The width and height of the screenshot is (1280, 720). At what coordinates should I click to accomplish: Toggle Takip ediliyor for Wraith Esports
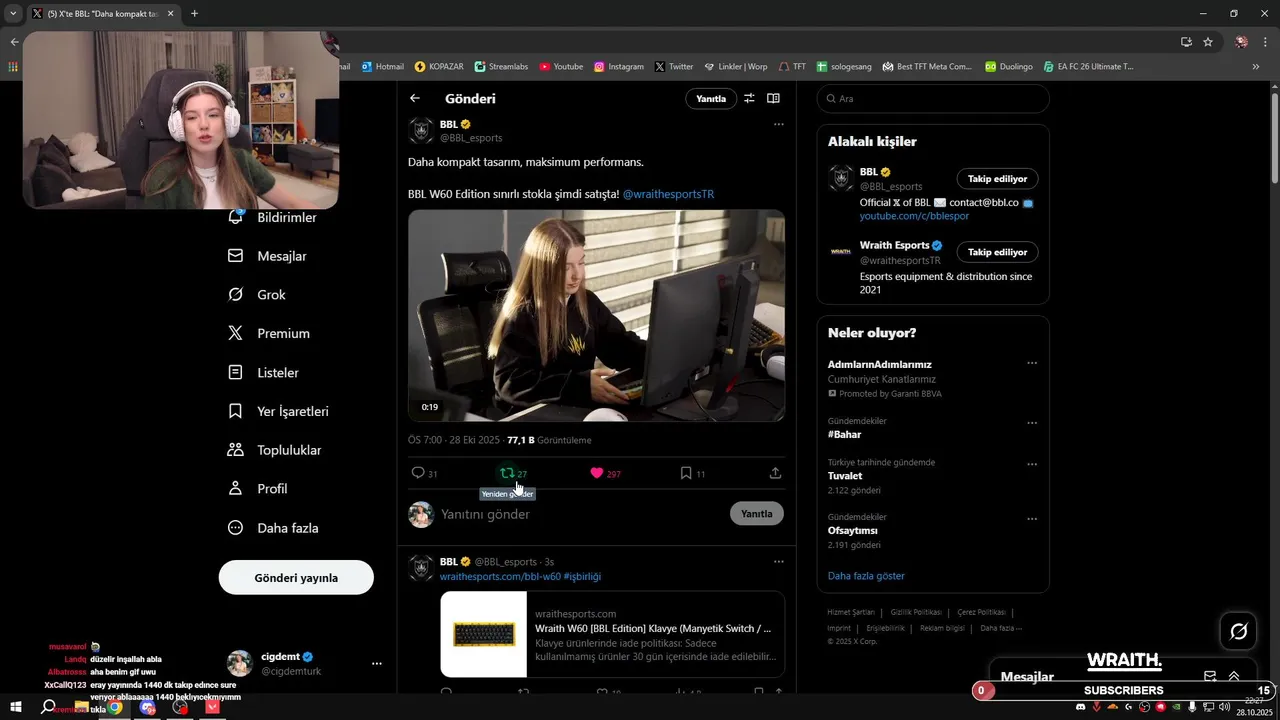(997, 252)
